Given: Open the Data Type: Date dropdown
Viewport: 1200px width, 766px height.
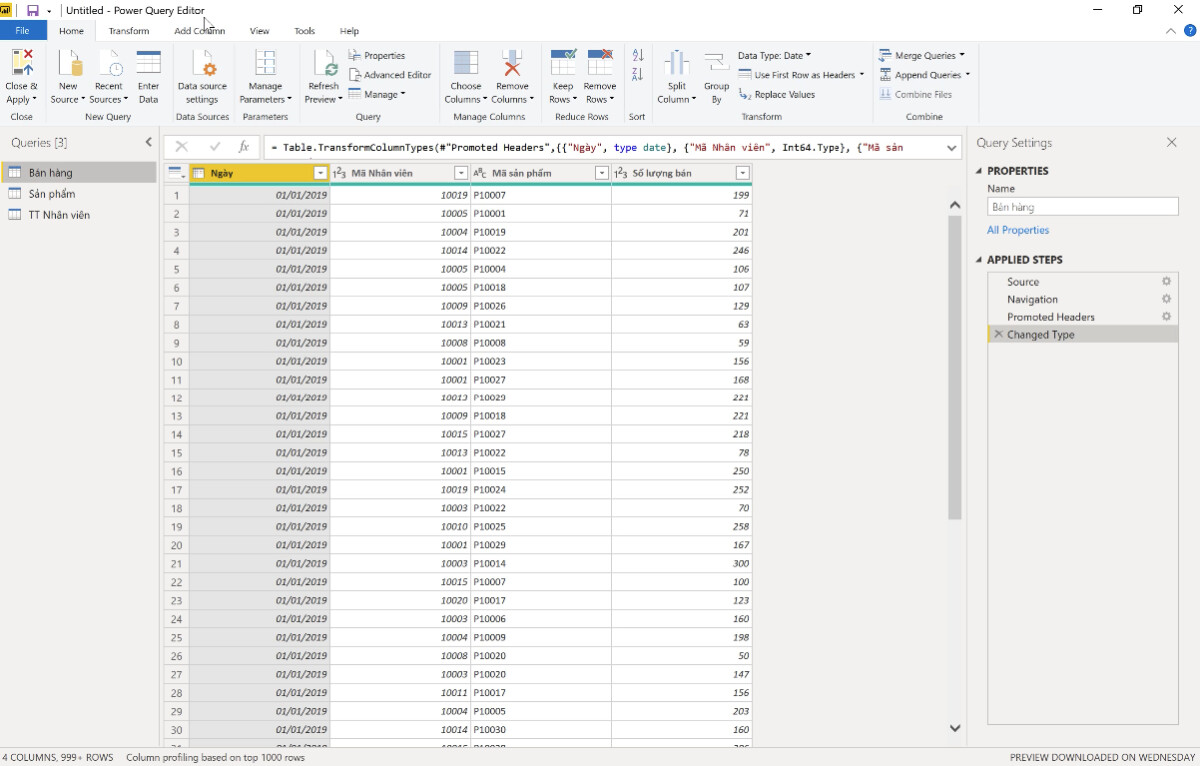Looking at the screenshot, I should point(773,55).
